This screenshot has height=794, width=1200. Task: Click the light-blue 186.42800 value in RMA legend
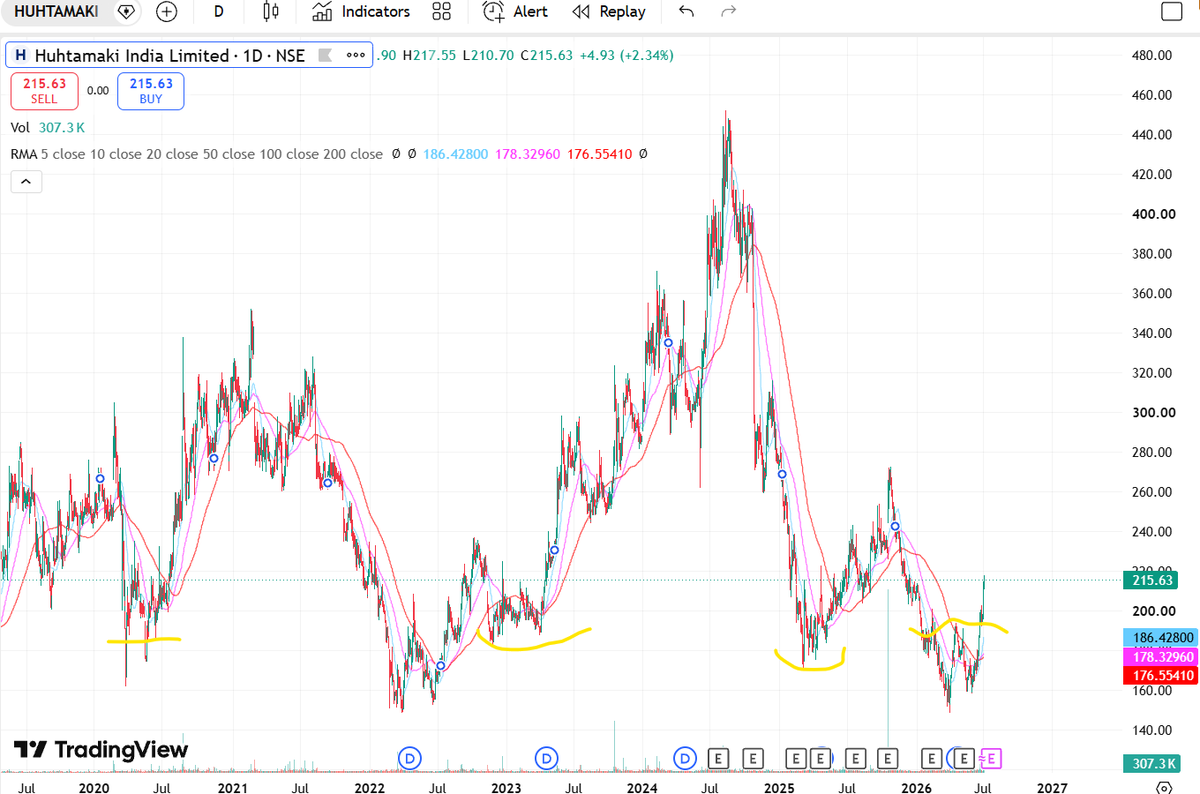point(456,154)
